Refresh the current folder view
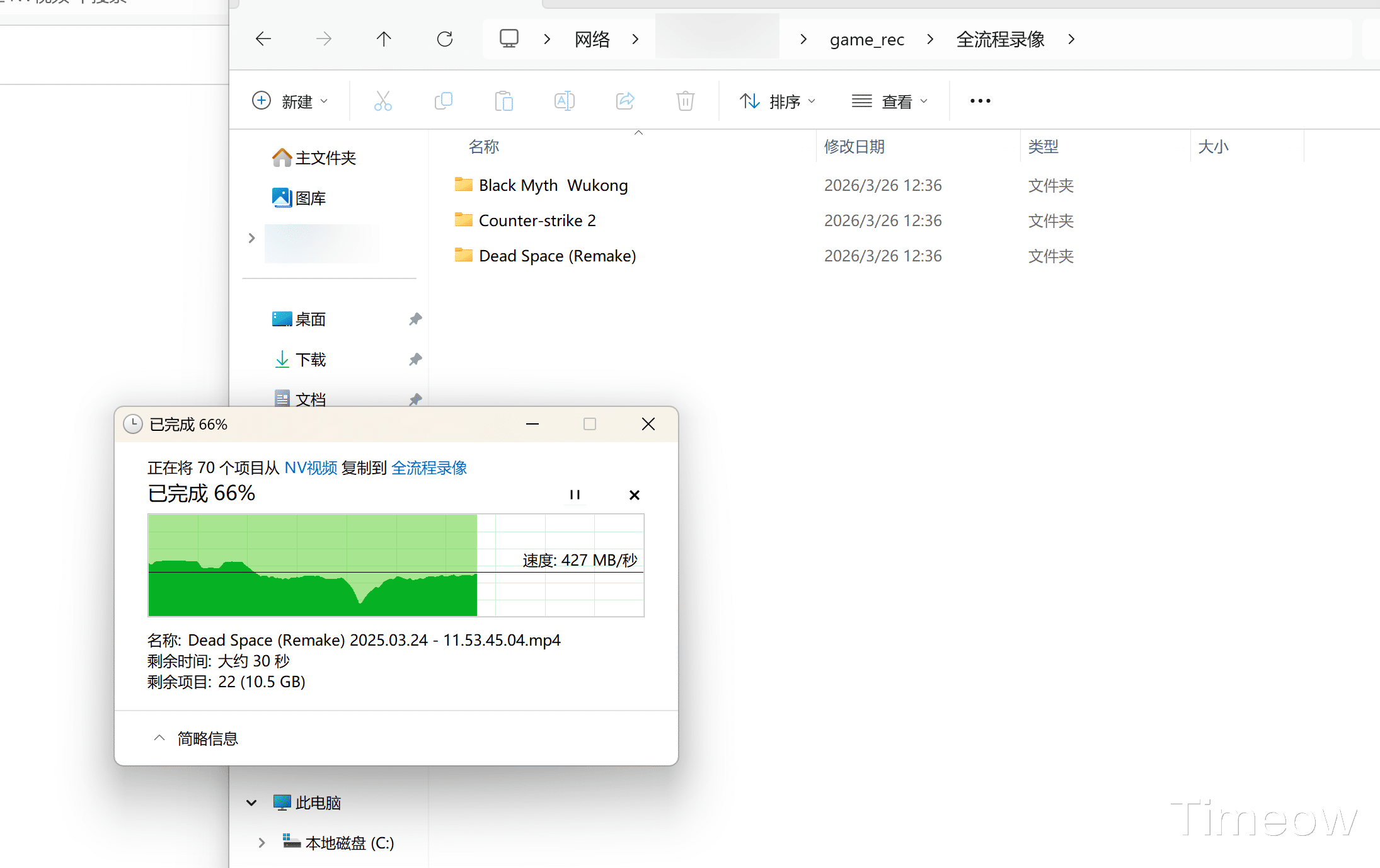 445,39
